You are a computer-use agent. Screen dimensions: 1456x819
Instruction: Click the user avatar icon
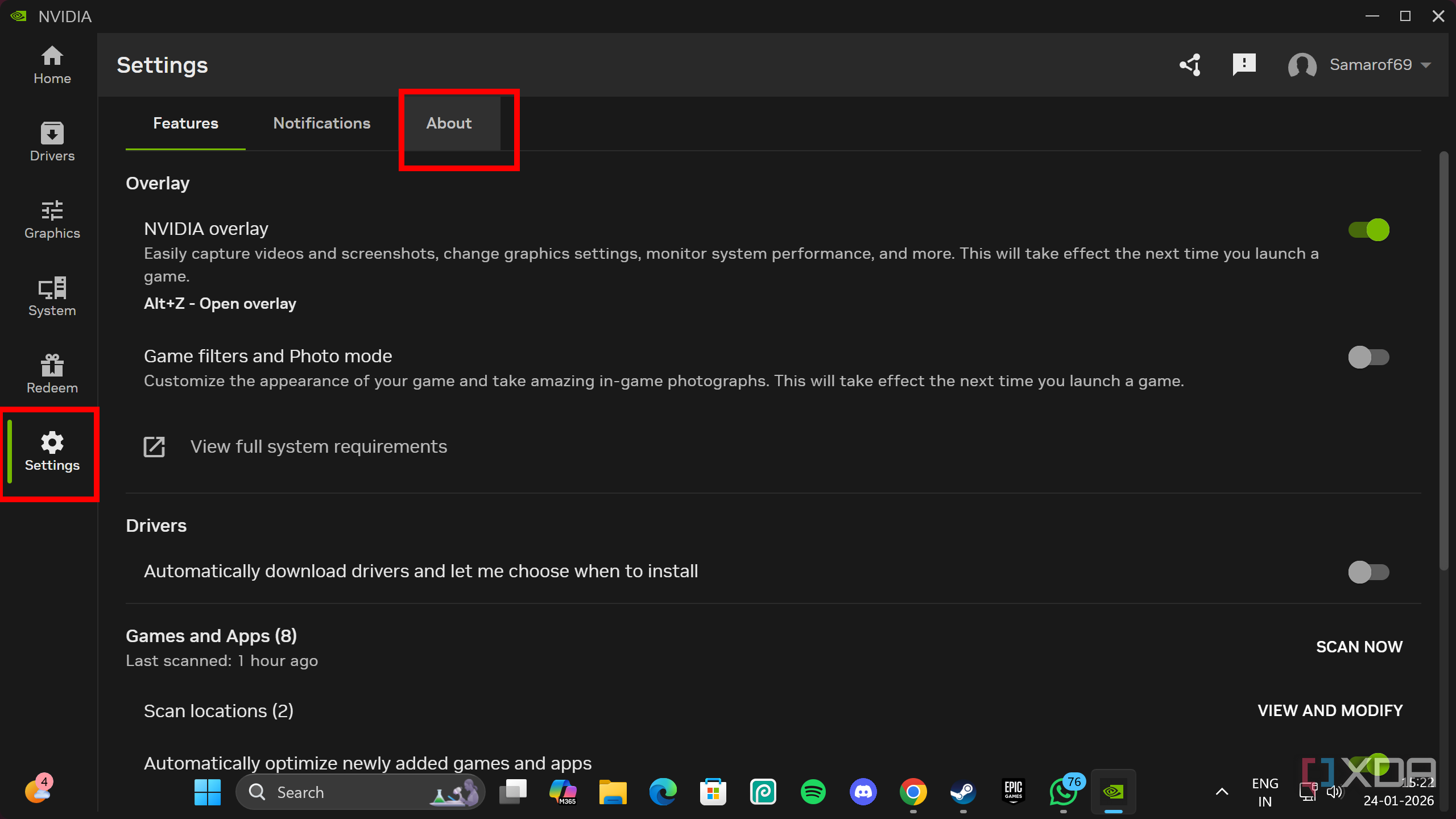pos(1302,65)
